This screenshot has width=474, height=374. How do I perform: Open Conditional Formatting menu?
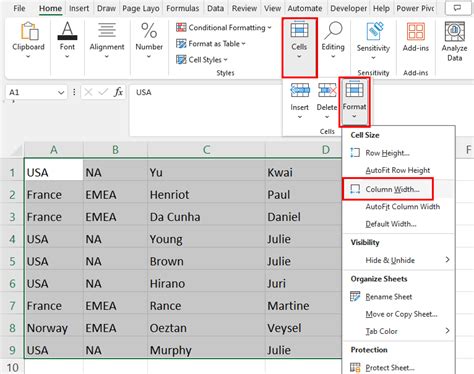point(224,28)
